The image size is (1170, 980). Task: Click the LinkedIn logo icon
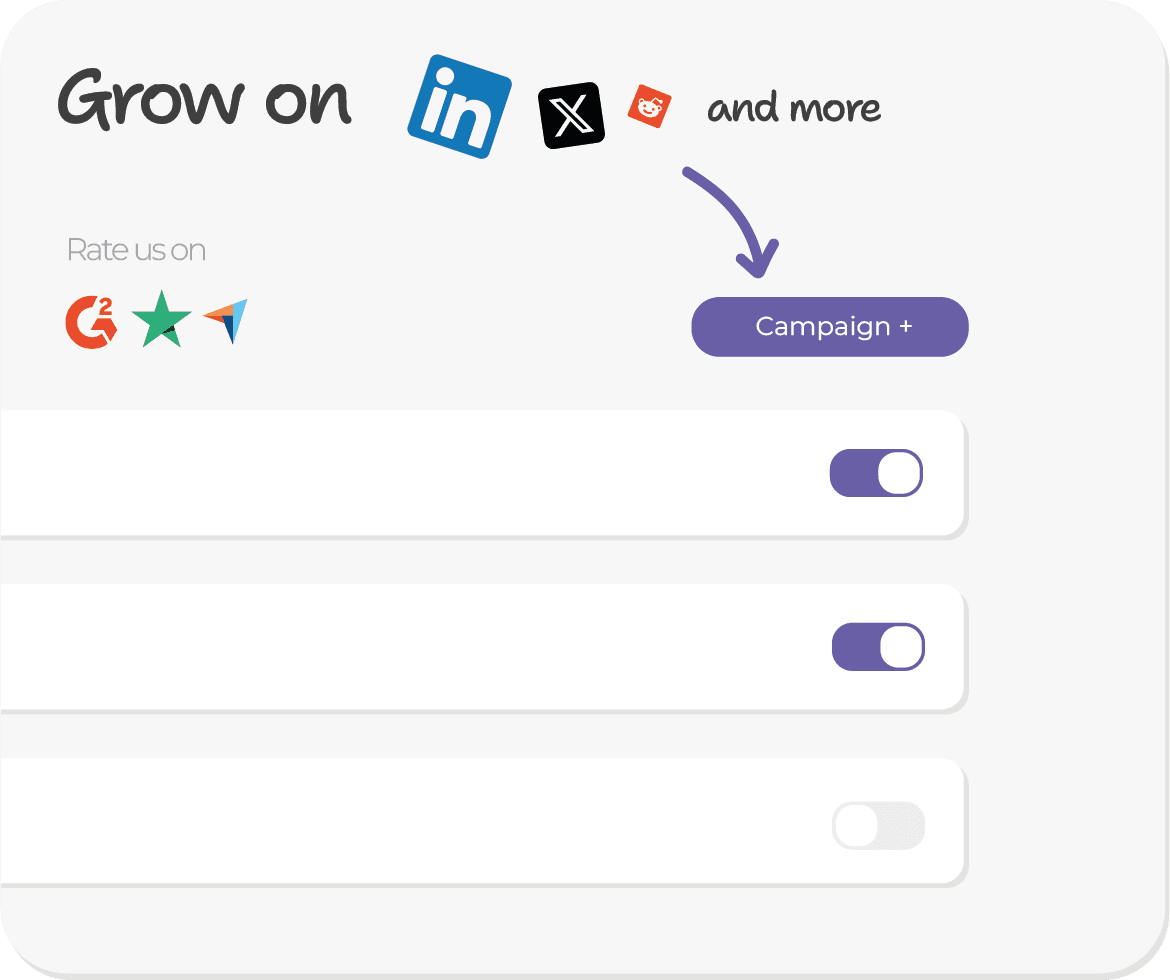pyautogui.click(x=459, y=106)
